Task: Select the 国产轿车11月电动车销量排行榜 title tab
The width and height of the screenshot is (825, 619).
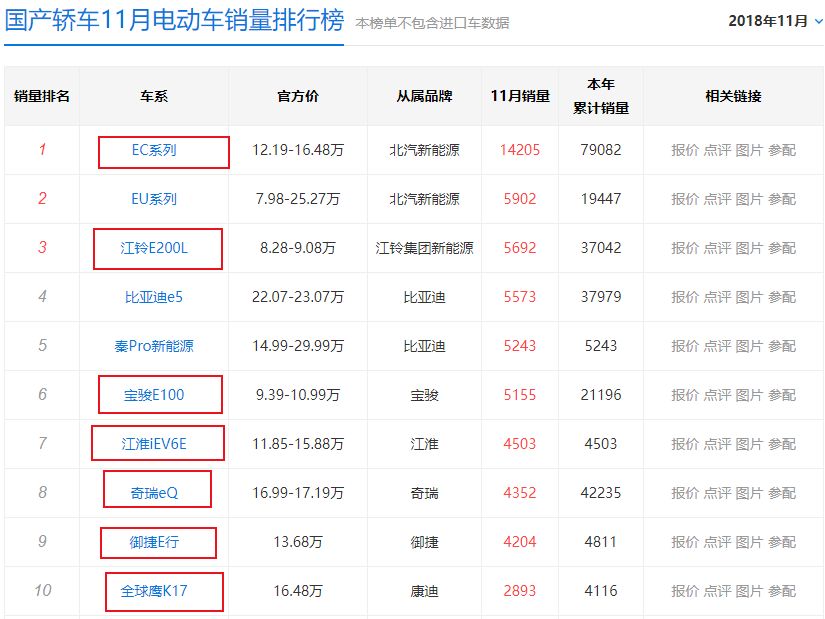Action: click(174, 21)
